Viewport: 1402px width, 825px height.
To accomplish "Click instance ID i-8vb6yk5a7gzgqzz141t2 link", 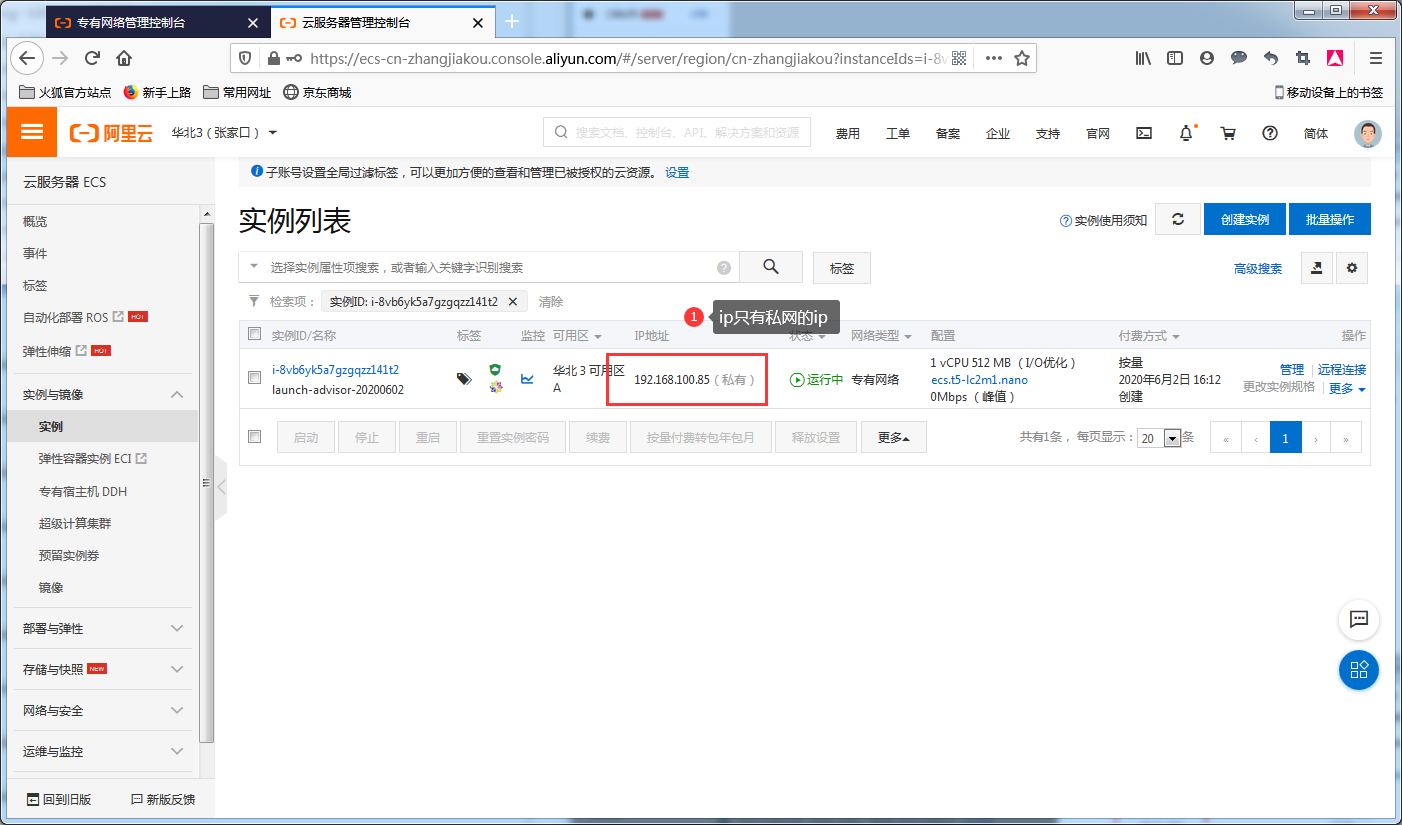I will coord(333,368).
